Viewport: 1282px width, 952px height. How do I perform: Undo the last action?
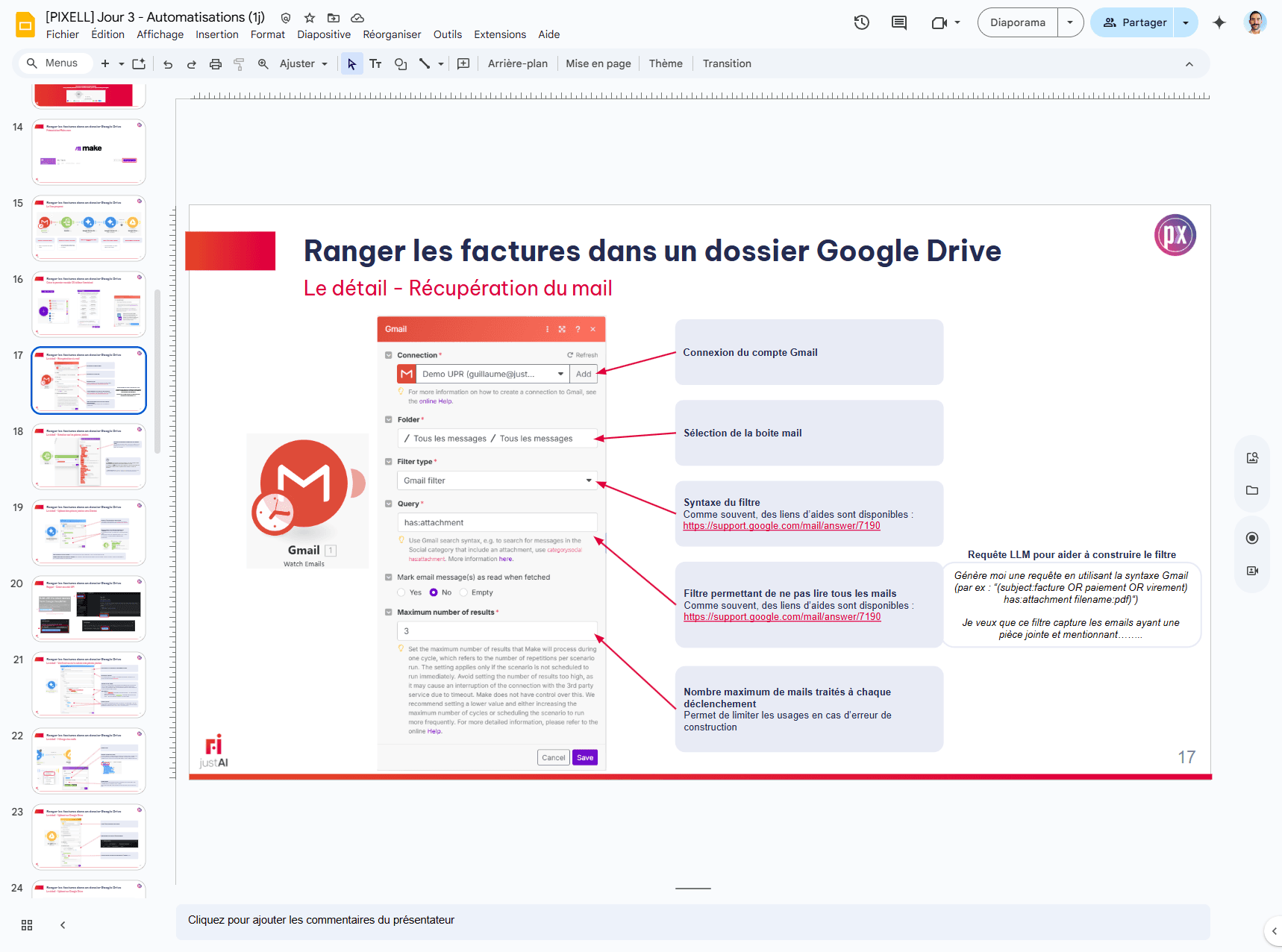pos(168,64)
